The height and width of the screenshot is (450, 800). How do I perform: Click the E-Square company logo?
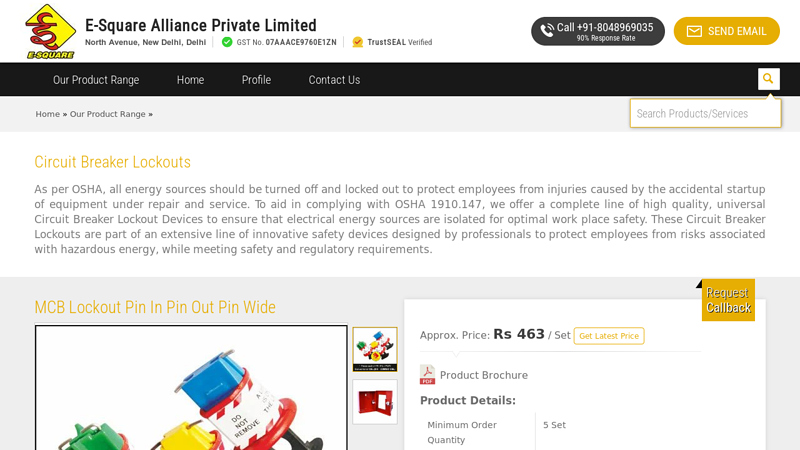[51, 32]
